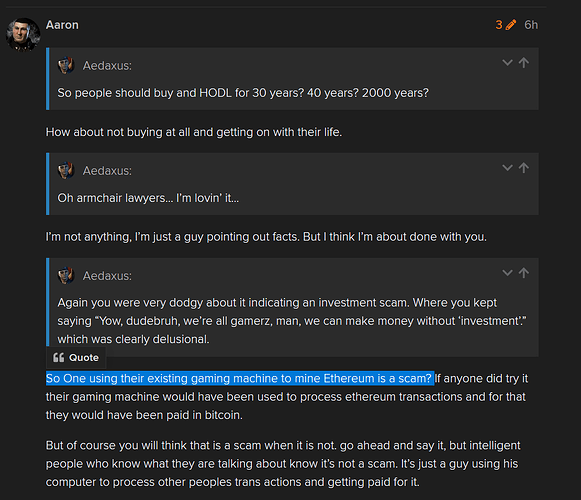
Task: Expand the investment scam quote chevron
Action: pos(507,273)
